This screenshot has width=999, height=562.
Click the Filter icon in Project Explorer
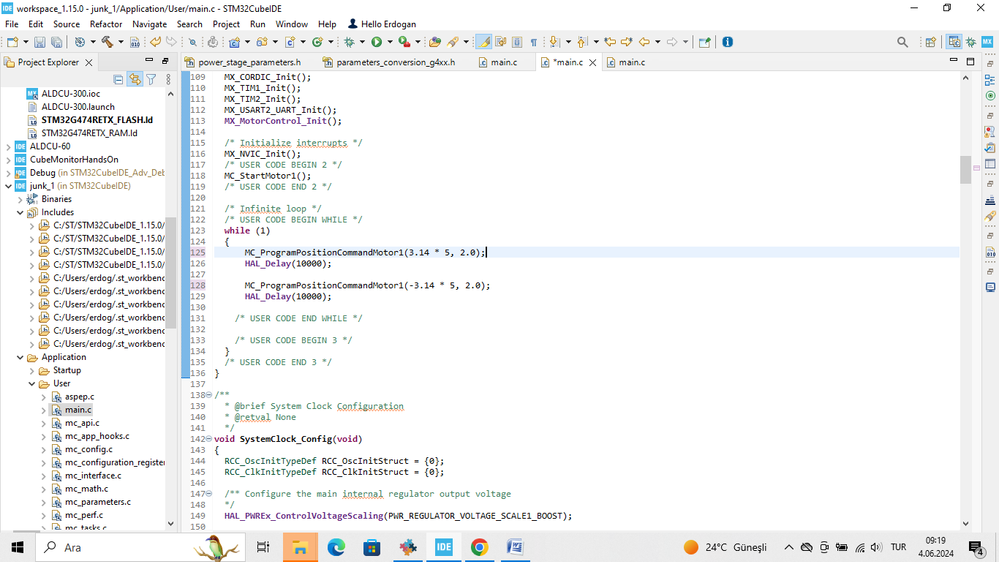point(151,79)
